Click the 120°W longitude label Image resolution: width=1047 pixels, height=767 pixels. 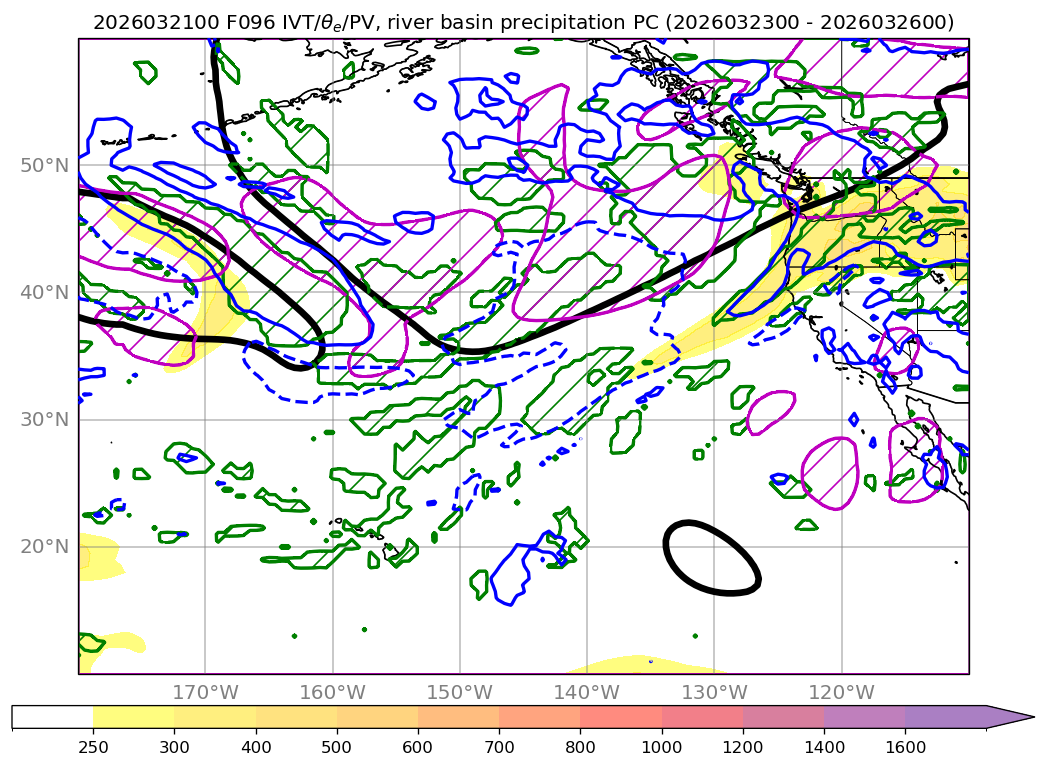tap(841, 692)
